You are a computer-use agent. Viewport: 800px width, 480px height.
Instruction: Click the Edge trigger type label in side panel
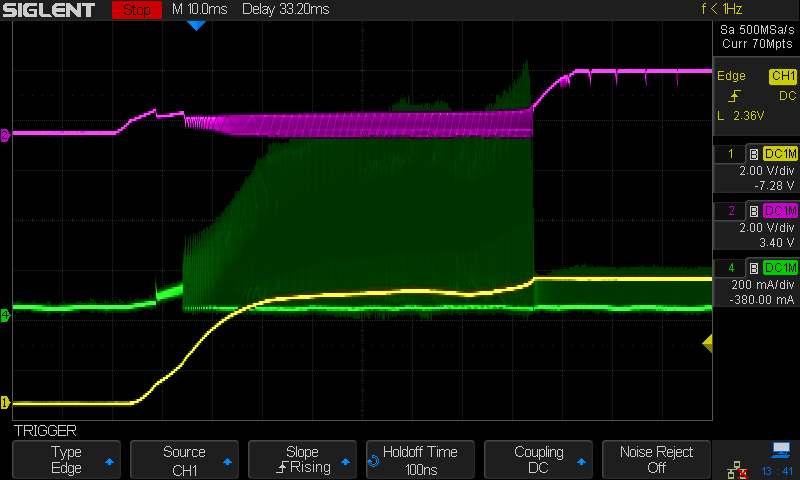click(x=731, y=76)
